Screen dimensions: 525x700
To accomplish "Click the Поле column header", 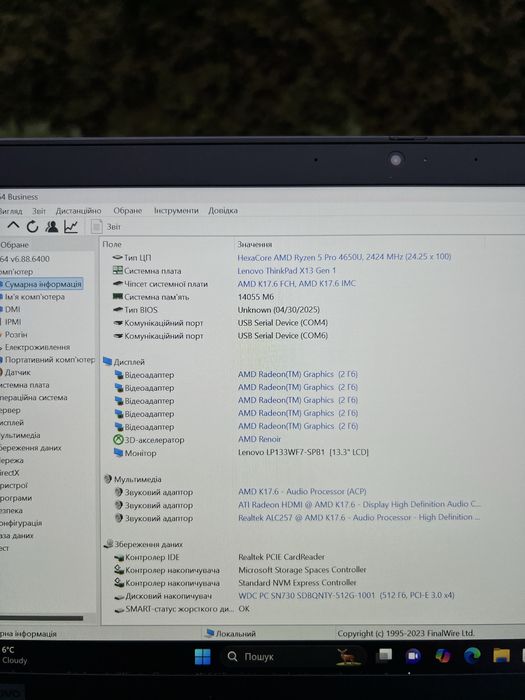I will [x=112, y=244].
